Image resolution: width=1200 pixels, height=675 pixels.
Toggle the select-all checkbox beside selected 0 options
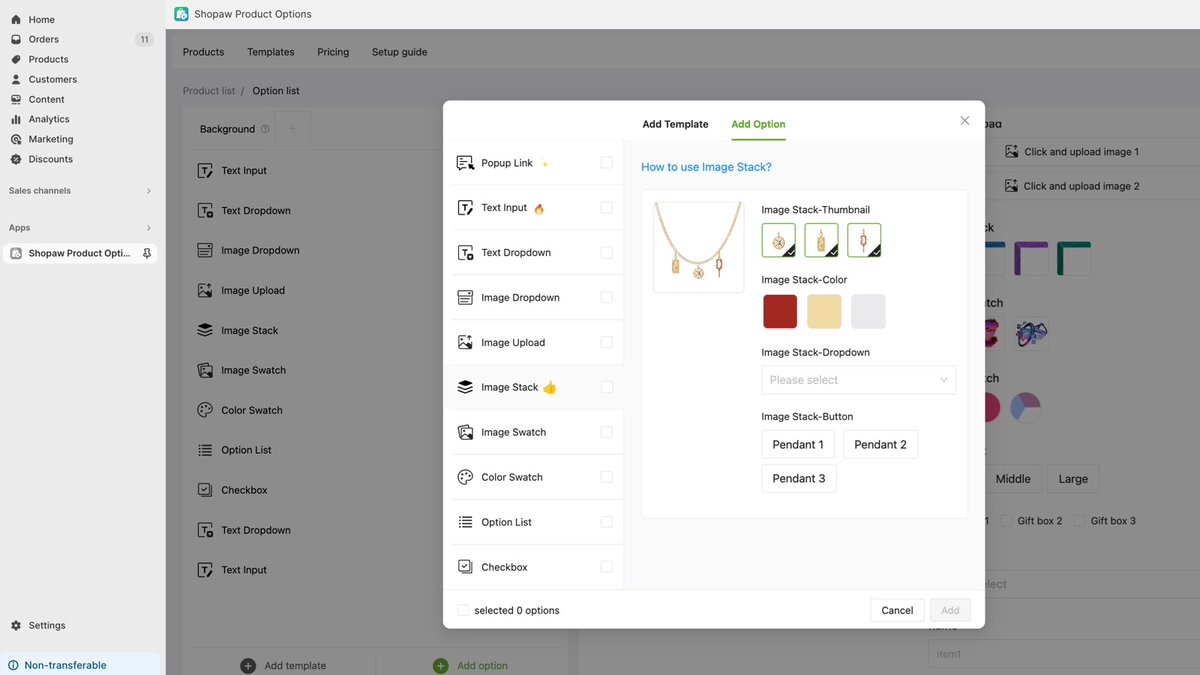click(463, 610)
